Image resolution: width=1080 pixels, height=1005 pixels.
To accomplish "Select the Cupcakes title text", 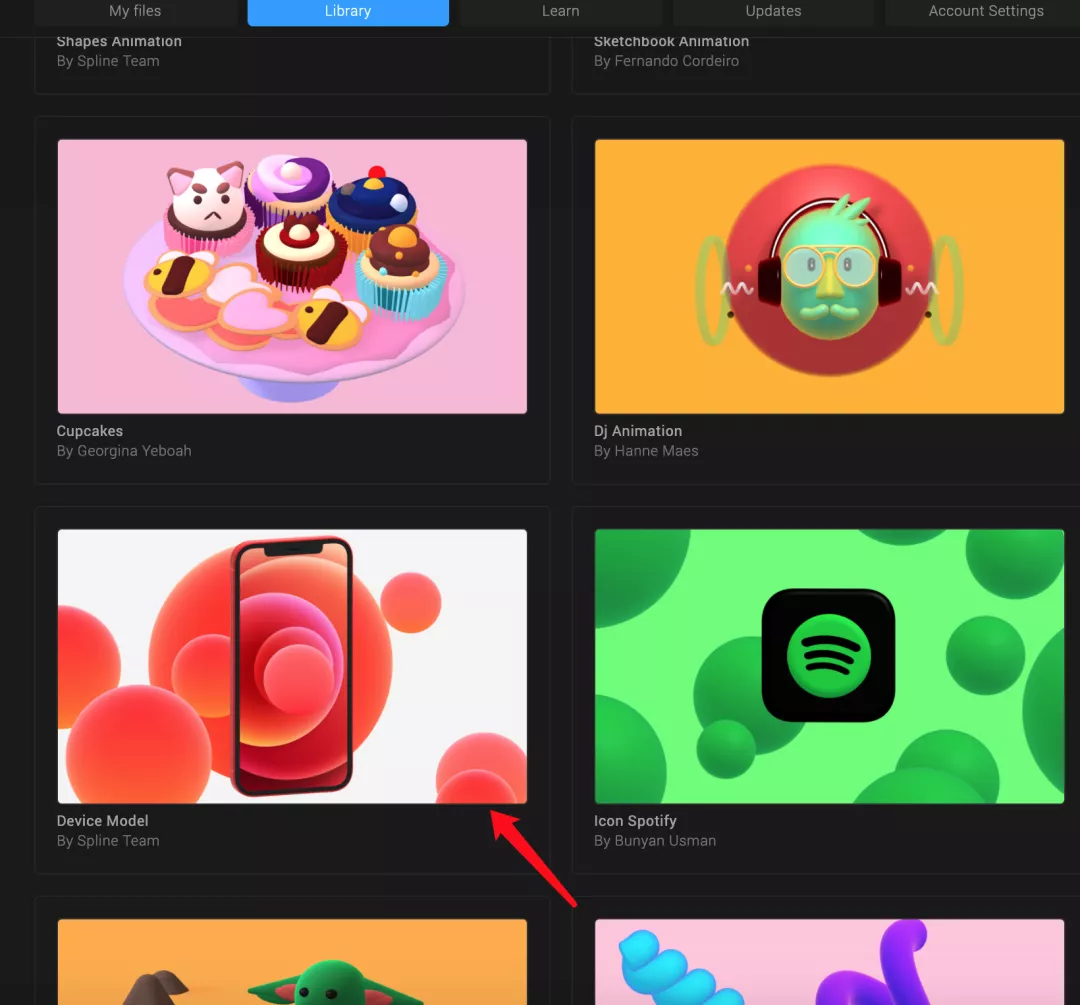I will click(x=90, y=431).
